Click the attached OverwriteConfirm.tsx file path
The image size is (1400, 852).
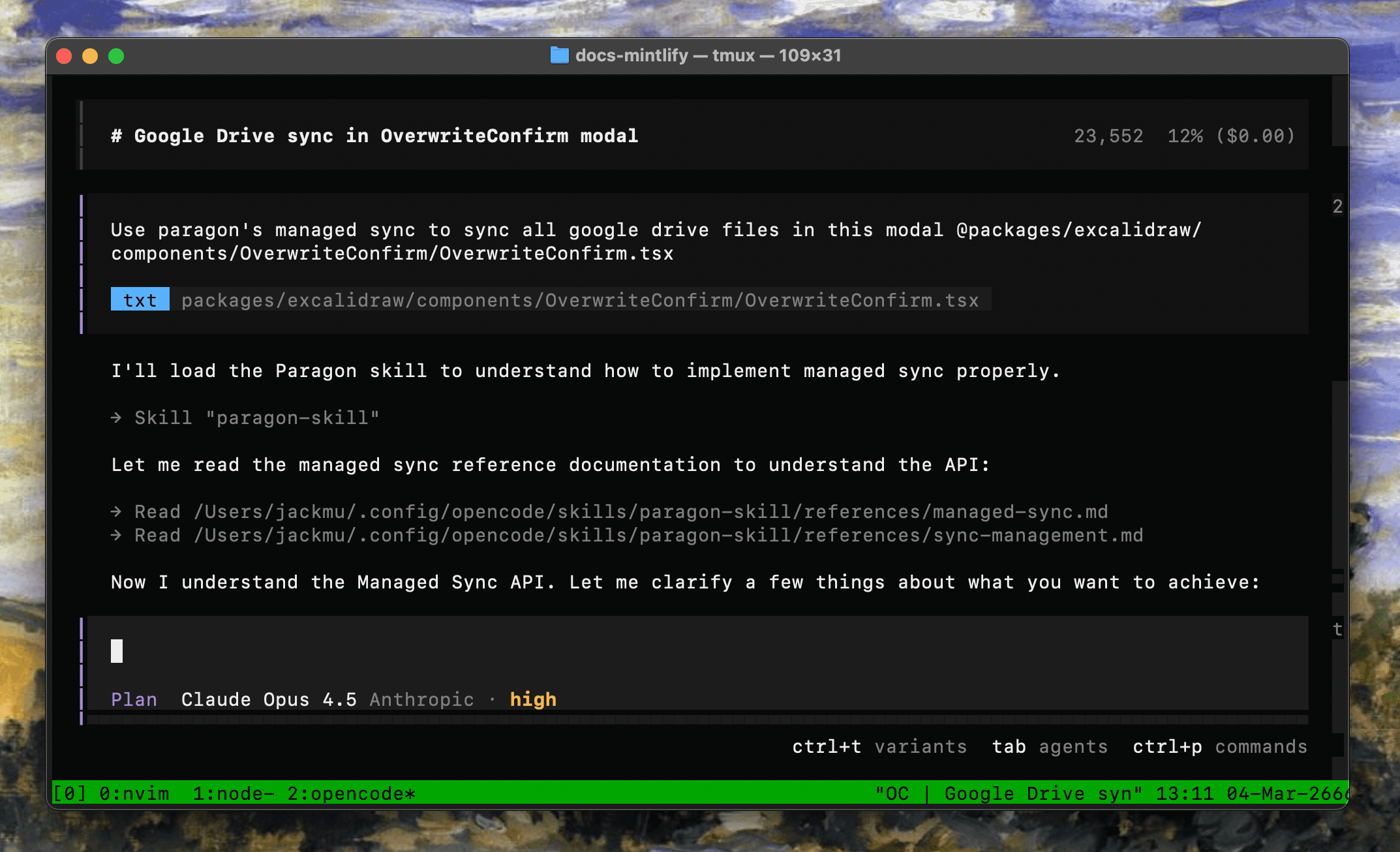pyautogui.click(x=579, y=300)
